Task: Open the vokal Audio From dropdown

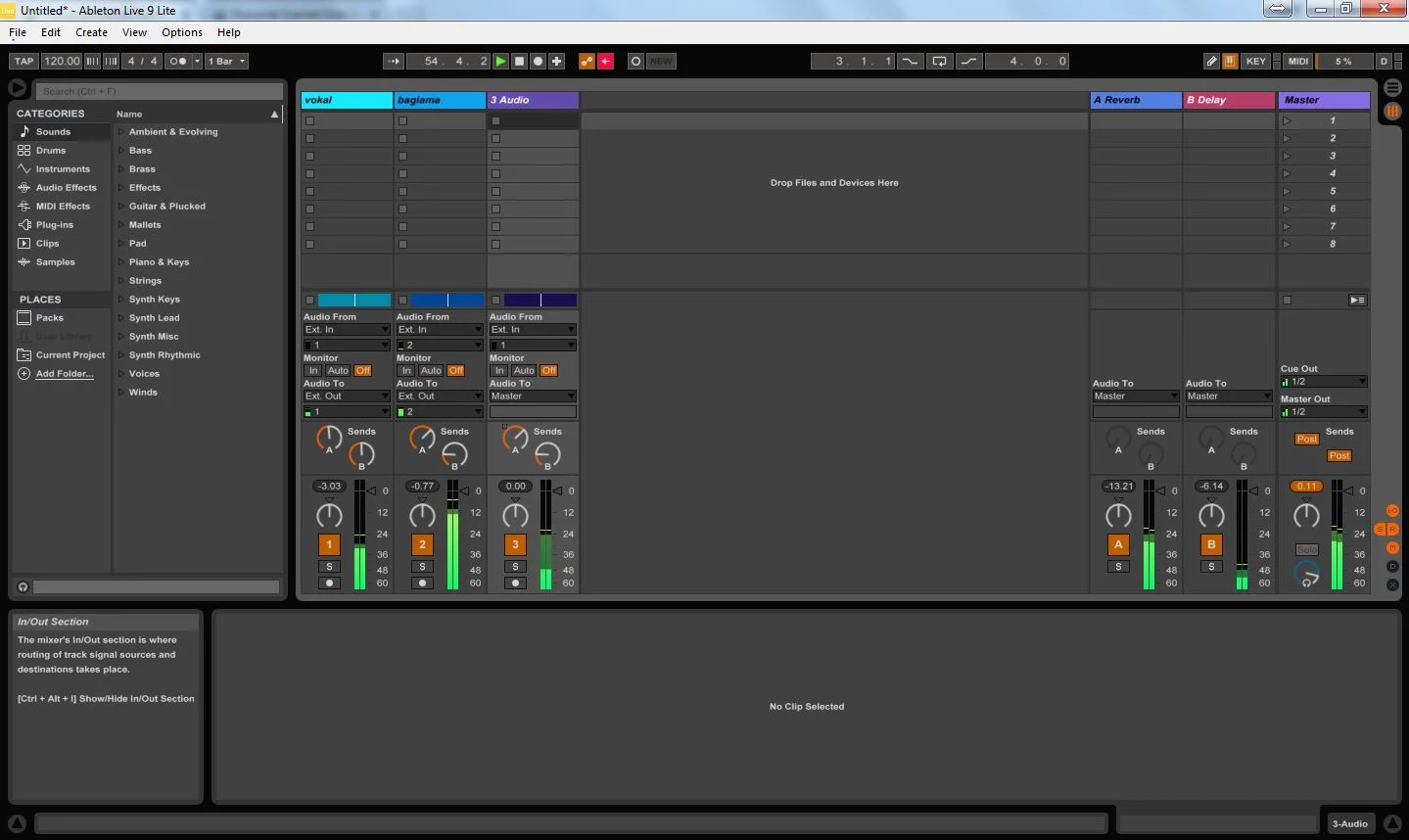Action: pos(347,330)
